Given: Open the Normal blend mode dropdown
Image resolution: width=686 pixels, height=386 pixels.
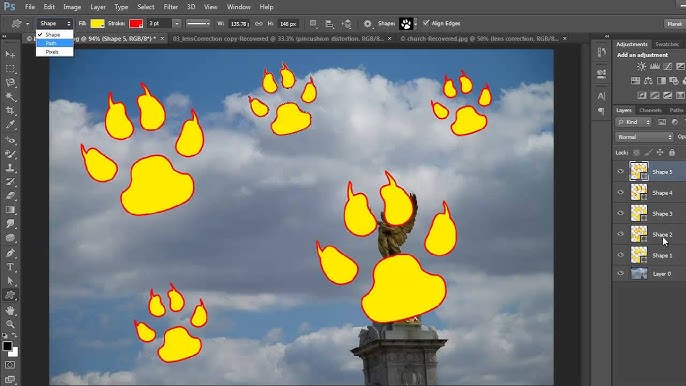Looking at the screenshot, I should pyautogui.click(x=644, y=137).
